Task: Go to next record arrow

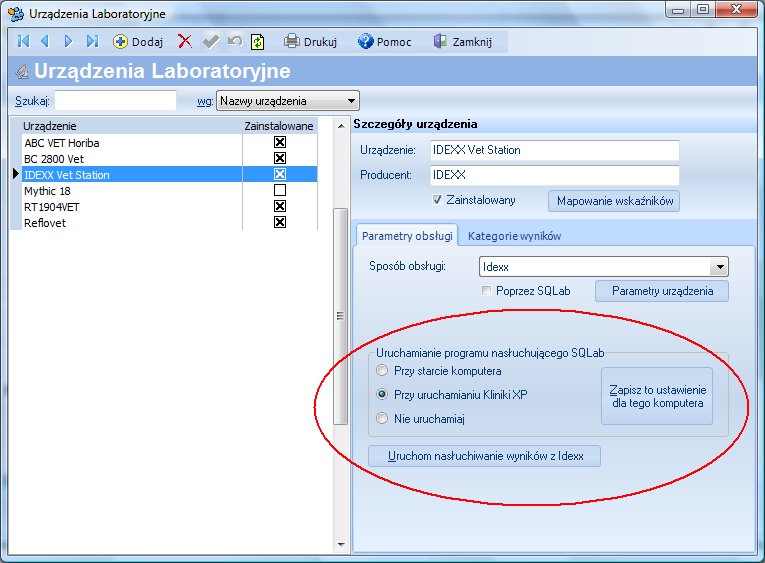Action: point(68,41)
